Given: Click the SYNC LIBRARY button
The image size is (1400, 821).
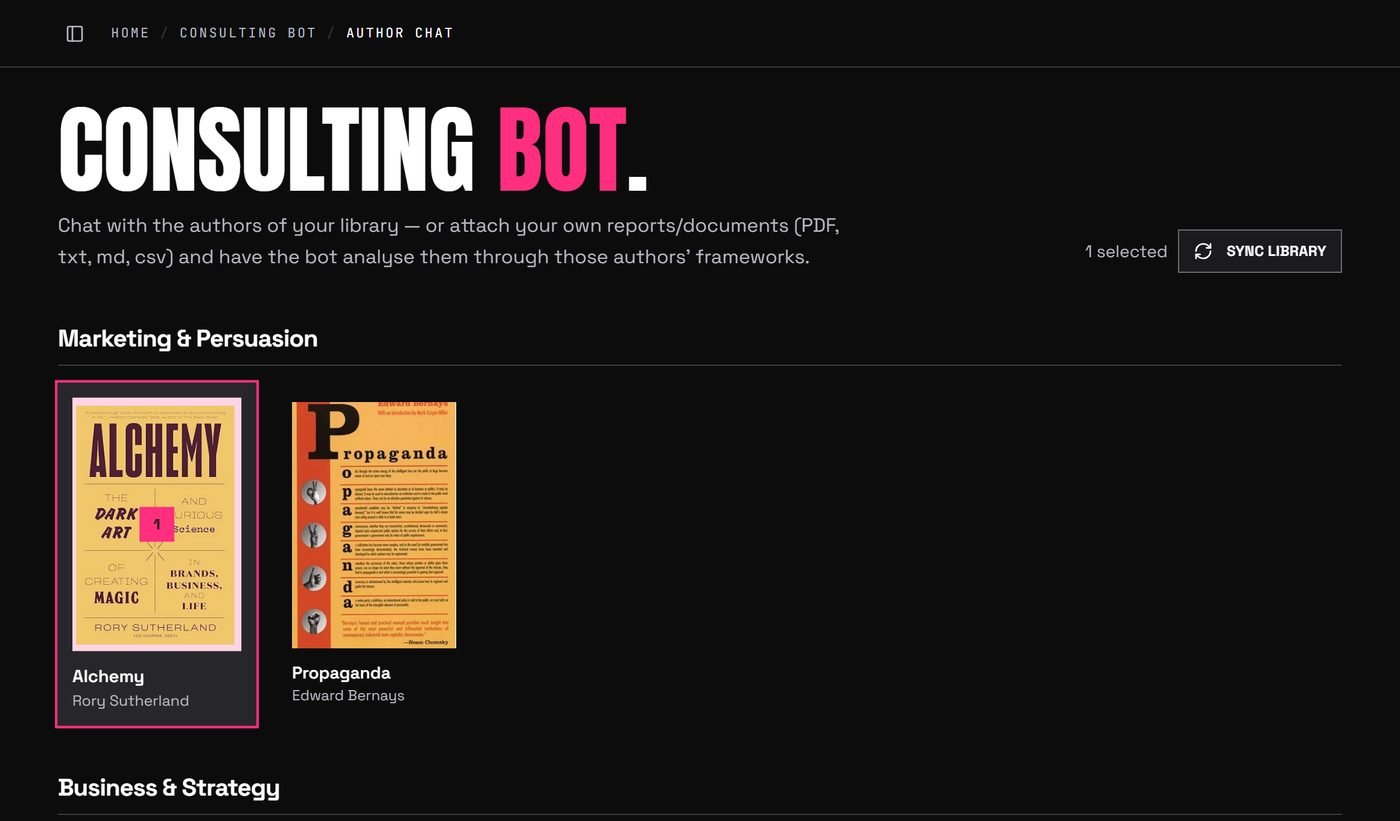Looking at the screenshot, I should pyautogui.click(x=1259, y=251).
